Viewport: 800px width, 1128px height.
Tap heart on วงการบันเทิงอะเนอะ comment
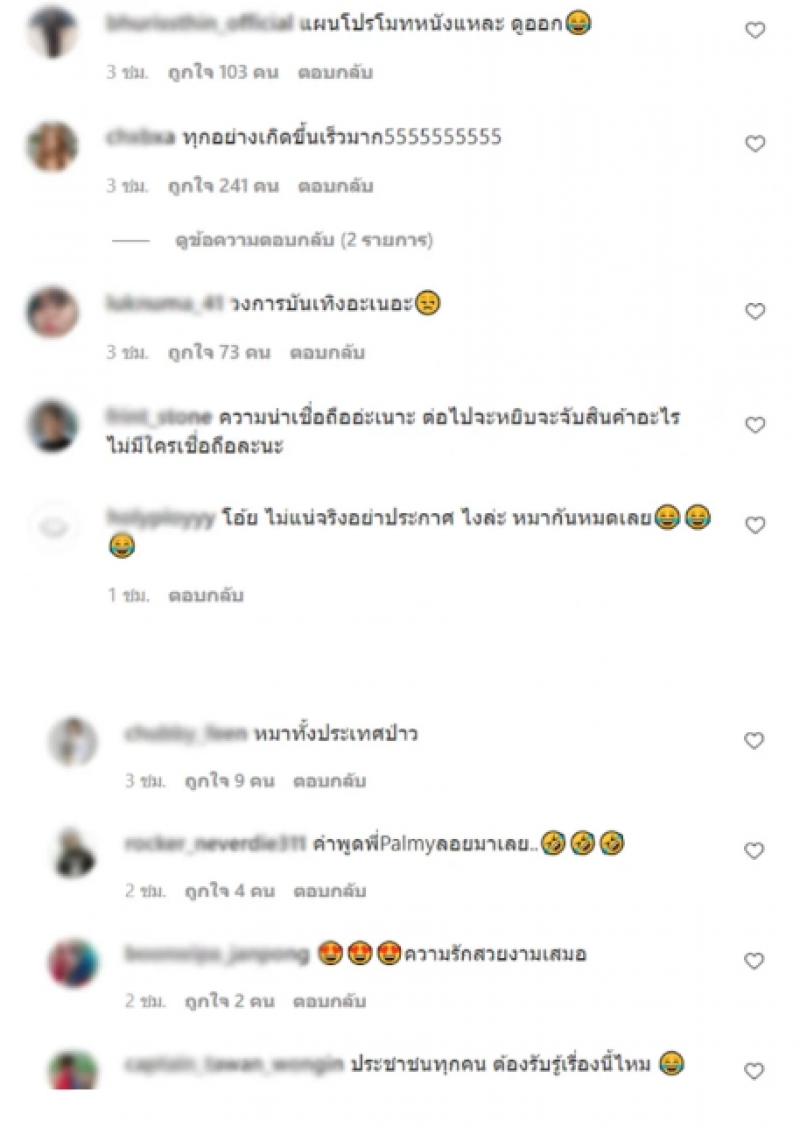pyautogui.click(x=755, y=311)
